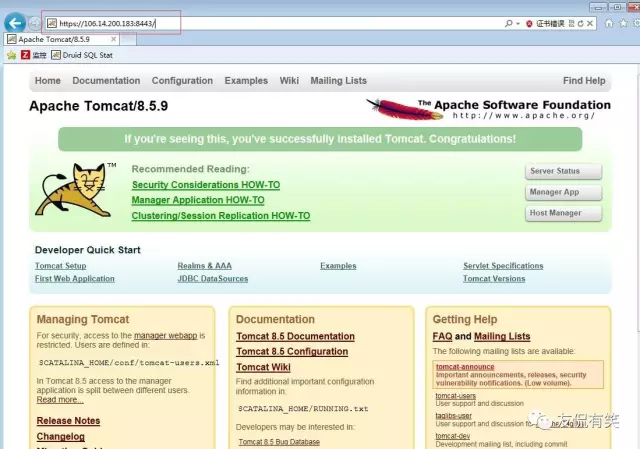Screen dimensions: 640x449
Task: Click Find Help in the navbar
Action: [x=584, y=81]
